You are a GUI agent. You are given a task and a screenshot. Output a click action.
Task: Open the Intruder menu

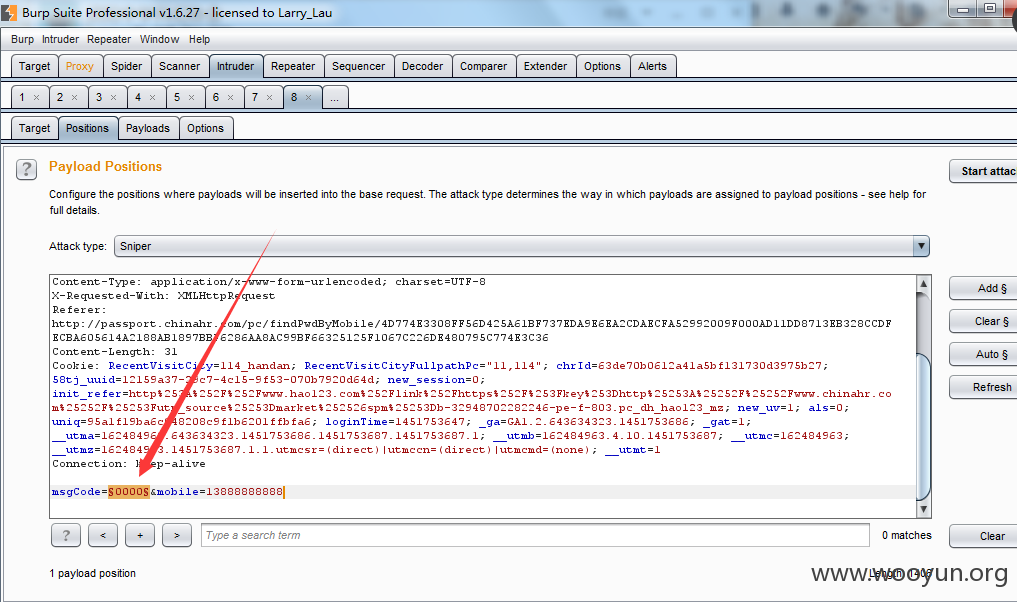point(60,40)
